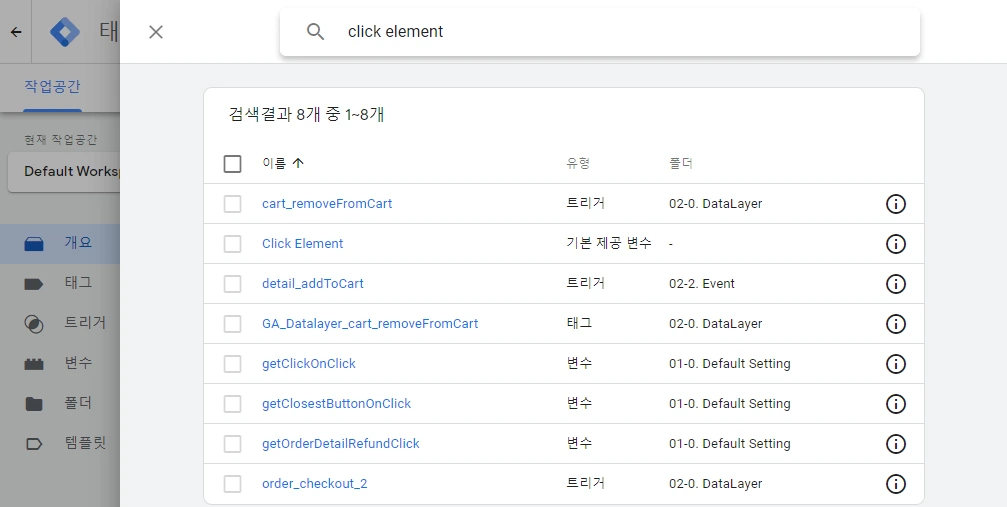This screenshot has width=1007, height=507.
Task: Switch to the 작업공간 tab
Action: [53, 86]
